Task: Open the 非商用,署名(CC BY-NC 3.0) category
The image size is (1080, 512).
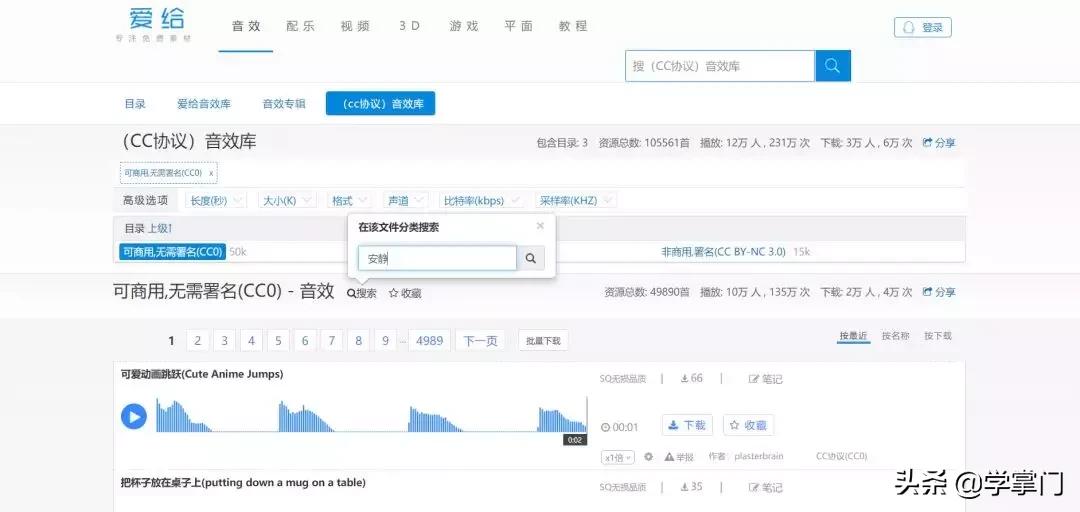Action: click(x=723, y=252)
